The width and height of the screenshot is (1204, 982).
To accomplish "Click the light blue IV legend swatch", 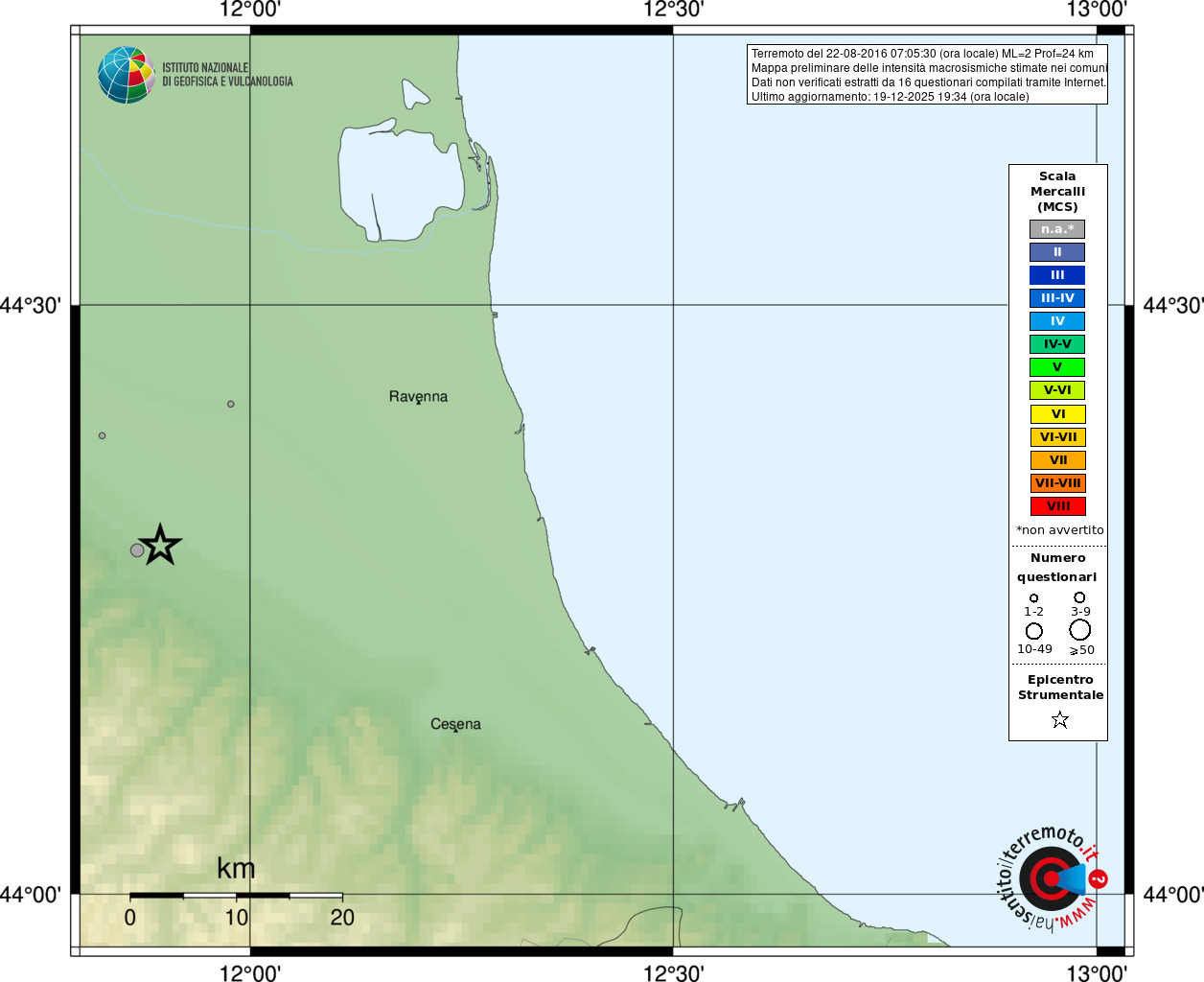I will pyautogui.click(x=1057, y=321).
